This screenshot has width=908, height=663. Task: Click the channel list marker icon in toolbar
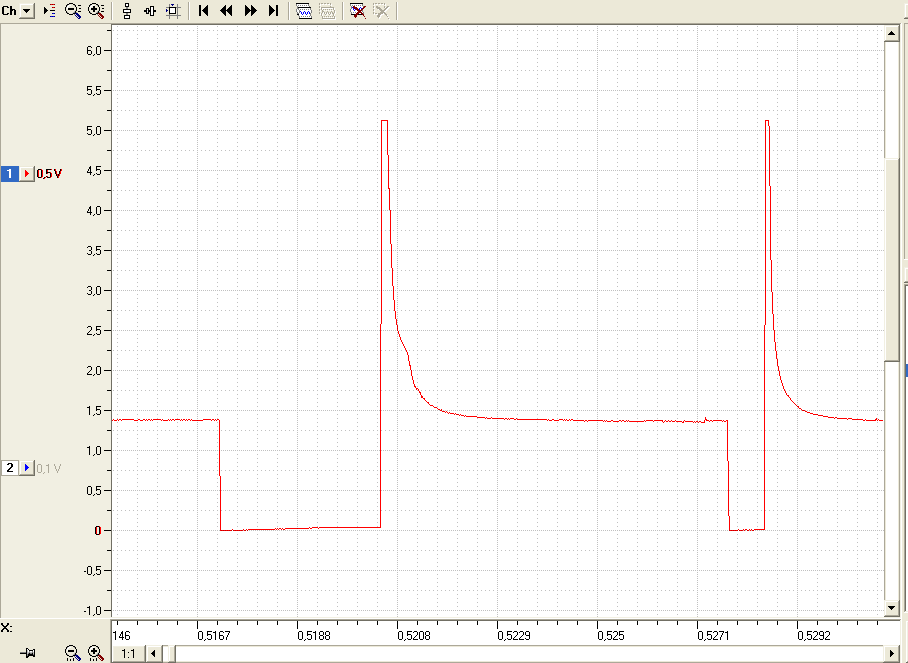click(49, 10)
